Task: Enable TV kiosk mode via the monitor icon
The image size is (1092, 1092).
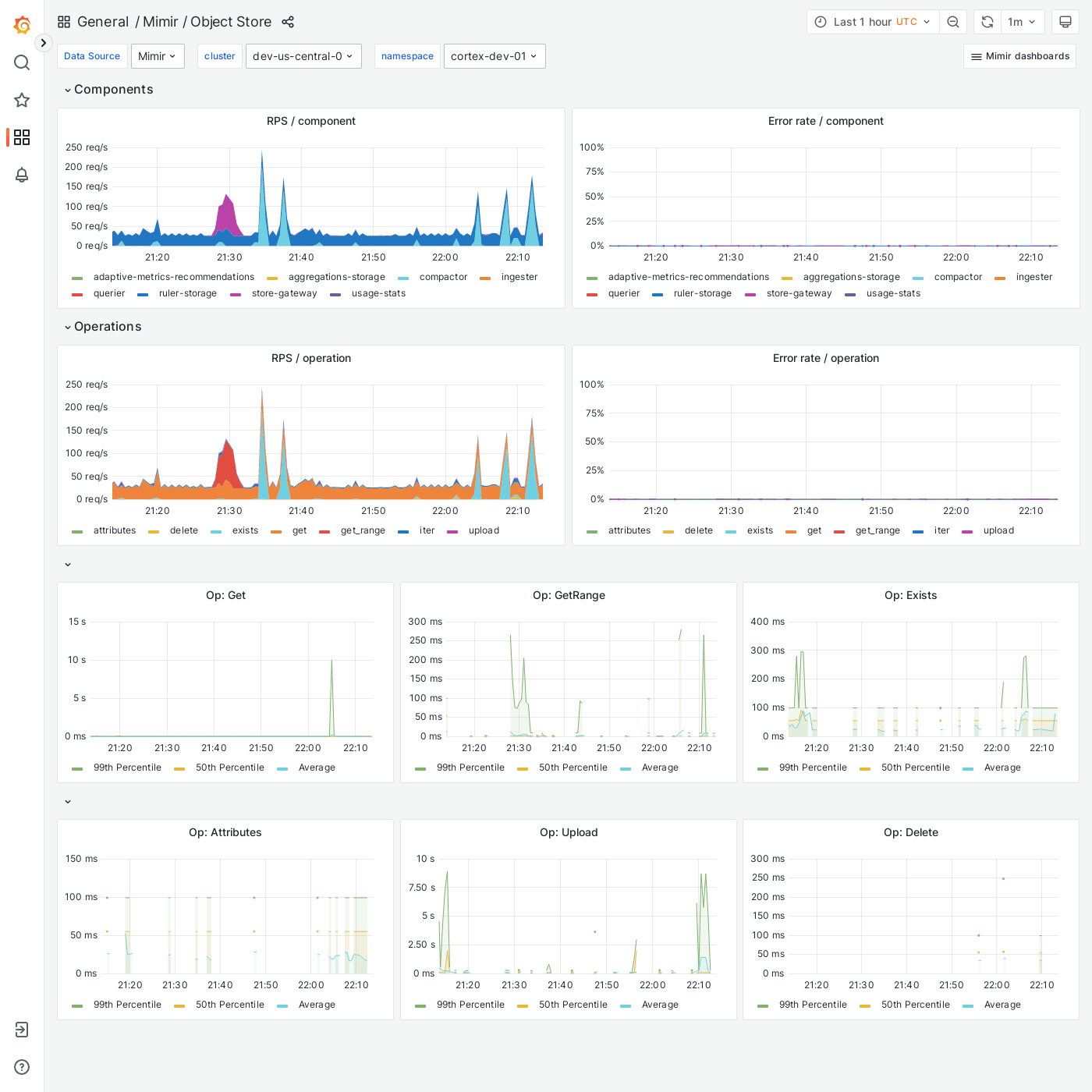Action: (1065, 22)
